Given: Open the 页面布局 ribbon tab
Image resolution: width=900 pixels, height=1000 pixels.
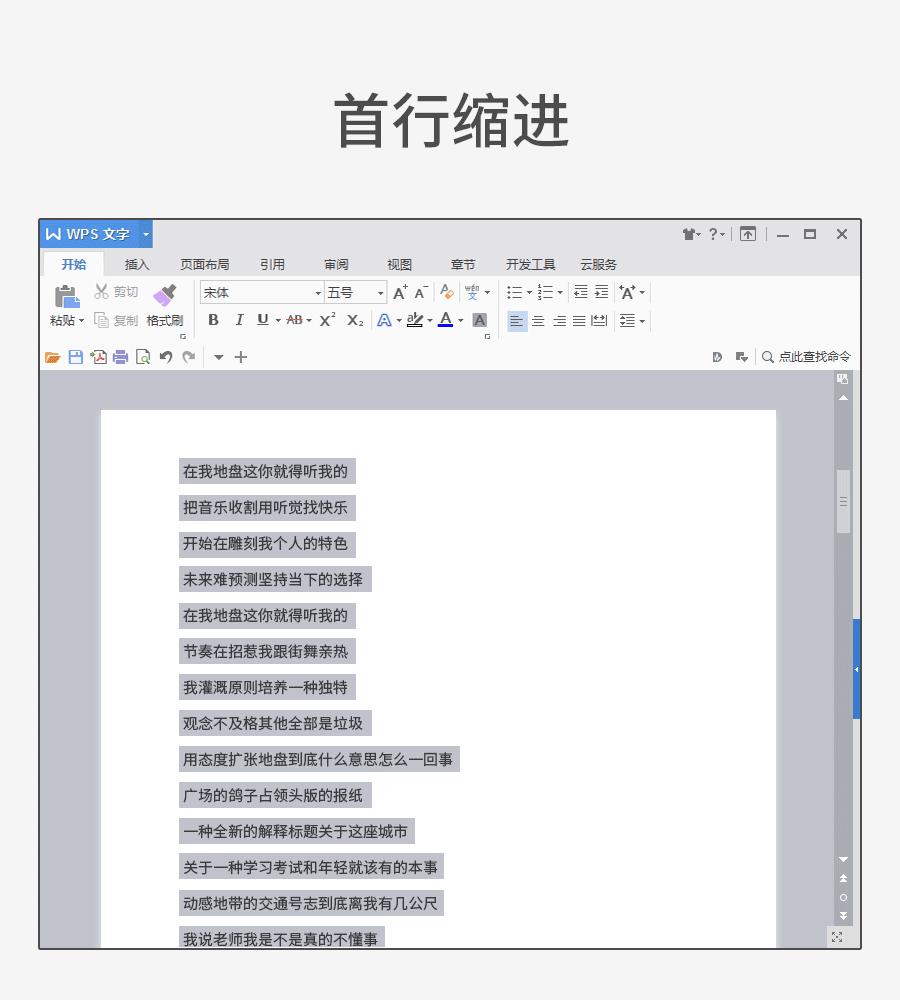Looking at the screenshot, I should coord(203,264).
